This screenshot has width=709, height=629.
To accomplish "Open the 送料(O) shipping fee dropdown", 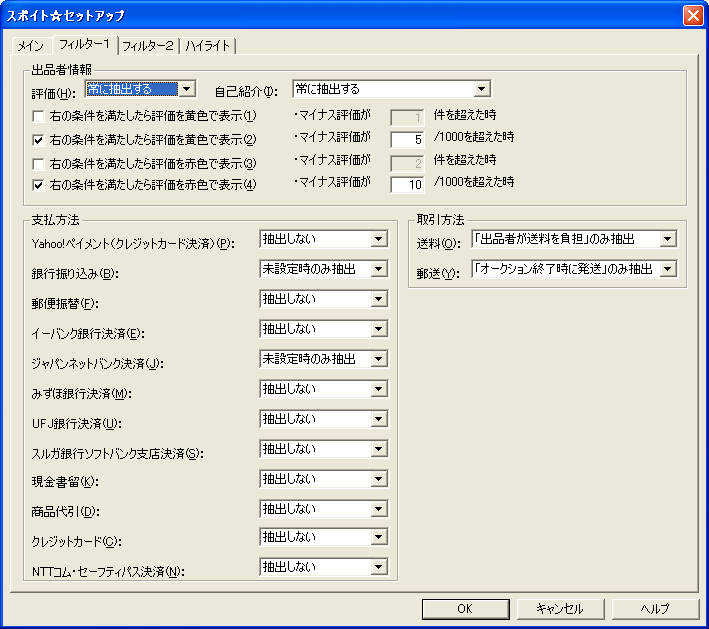I will (574, 239).
